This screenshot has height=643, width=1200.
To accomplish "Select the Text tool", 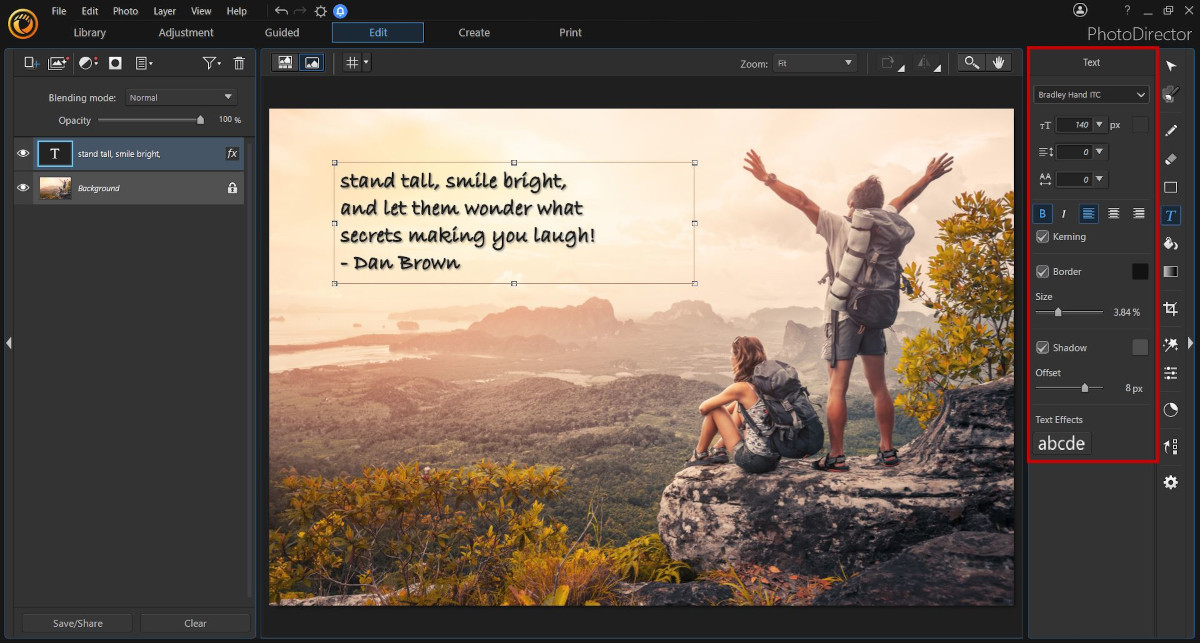I will click(x=1171, y=215).
